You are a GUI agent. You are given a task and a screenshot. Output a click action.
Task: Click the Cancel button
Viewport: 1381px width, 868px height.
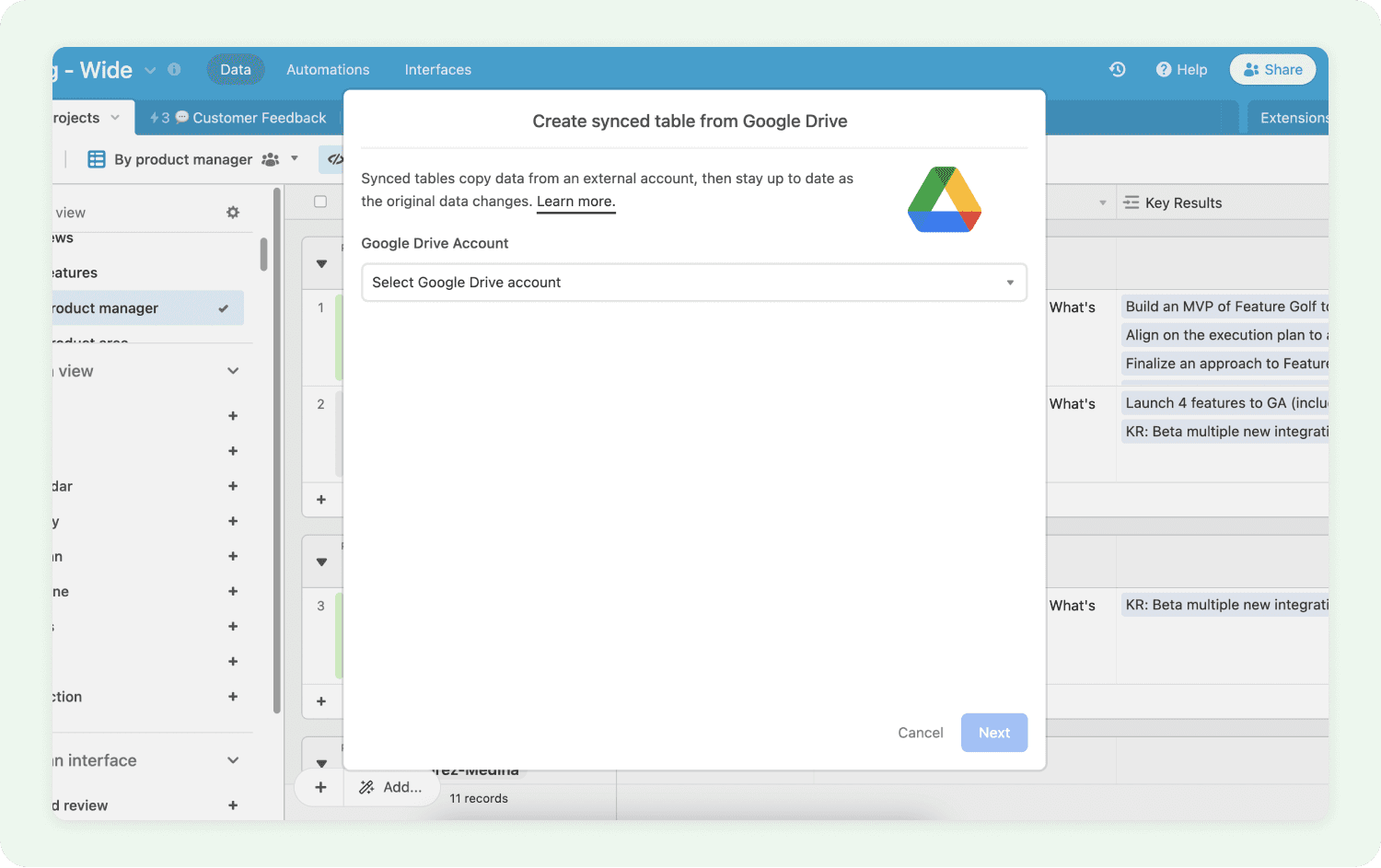pyautogui.click(x=921, y=733)
